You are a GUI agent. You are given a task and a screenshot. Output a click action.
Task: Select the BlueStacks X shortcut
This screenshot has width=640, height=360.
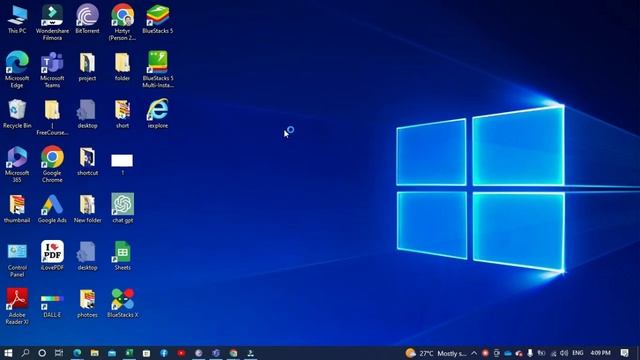[x=122, y=303]
